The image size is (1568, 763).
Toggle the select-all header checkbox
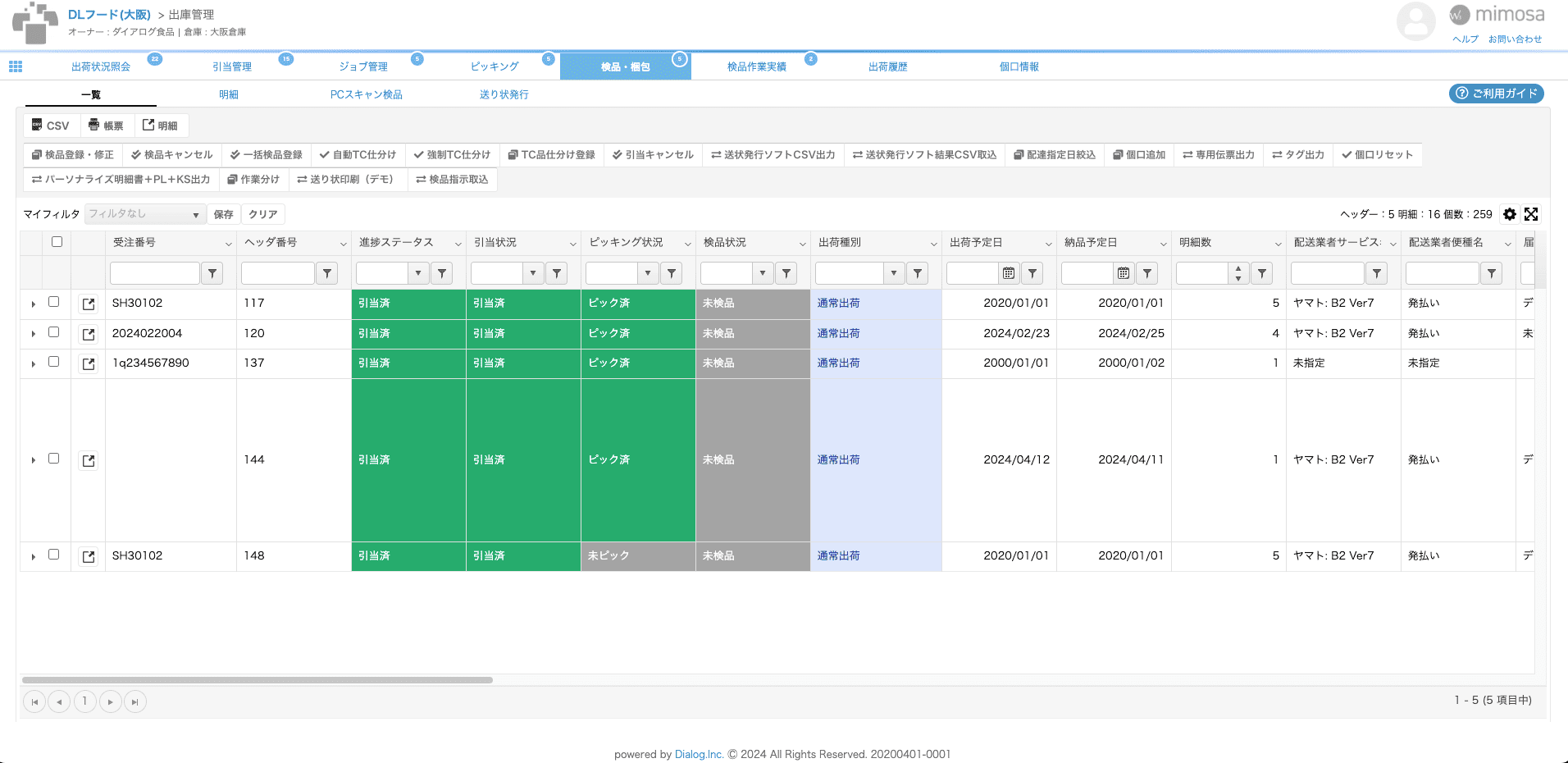[57, 242]
